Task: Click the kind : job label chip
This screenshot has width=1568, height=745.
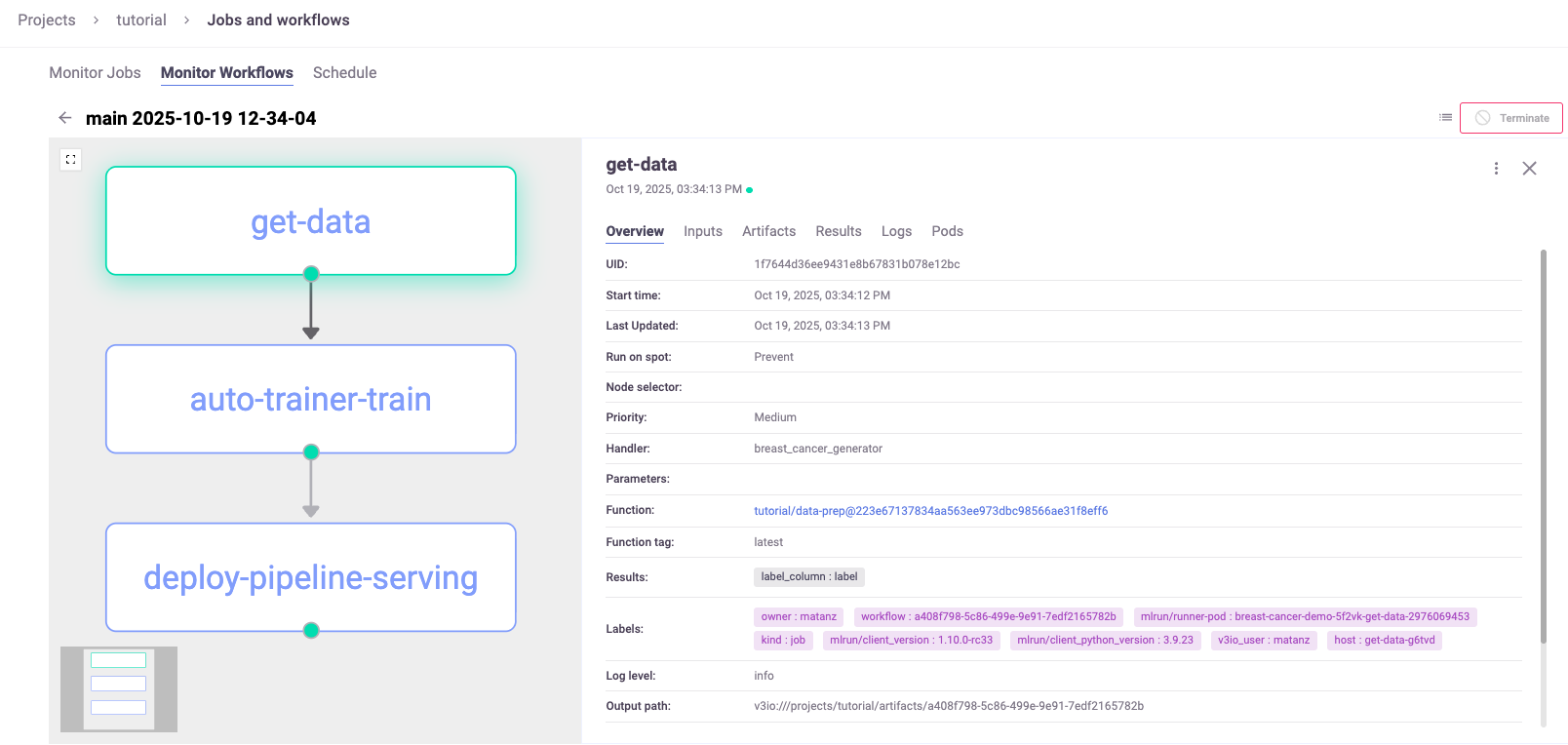Action: [x=783, y=641]
